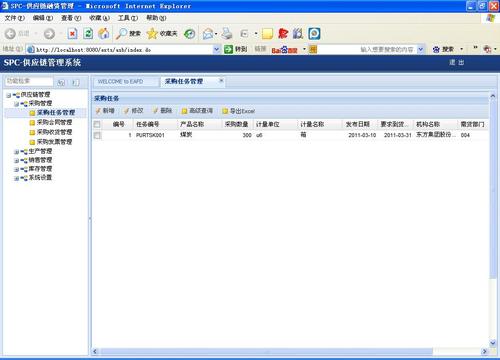
Task: Collapse the 供应链管理 root tree node
Action: tap(9, 95)
